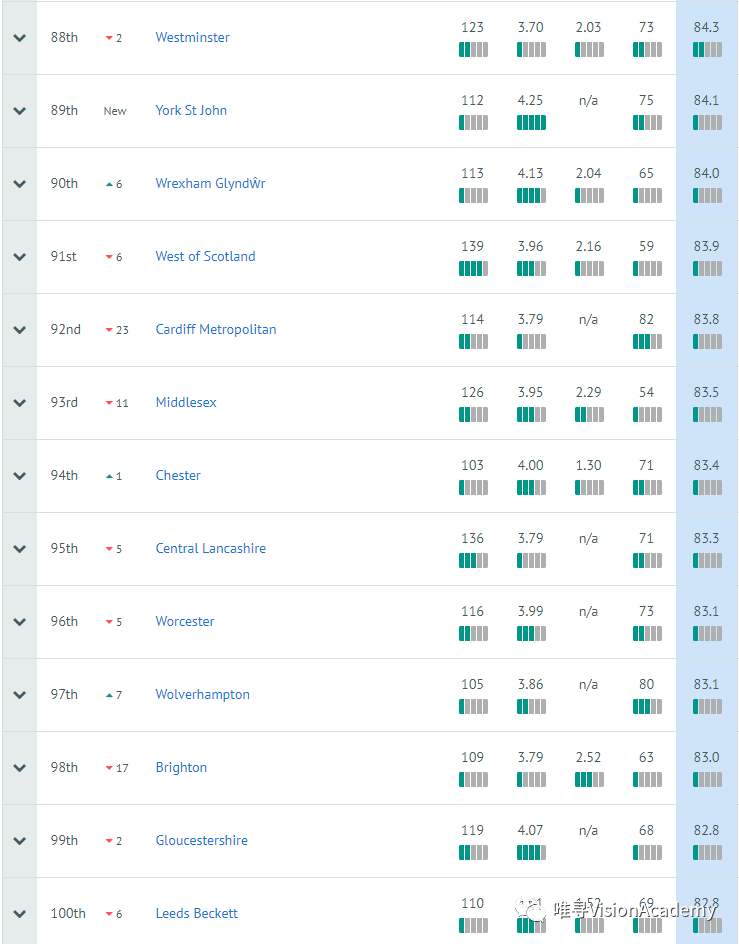Image resolution: width=739 pixels, height=944 pixels.
Task: Open the Gloucestershire university link
Action: coord(202,840)
